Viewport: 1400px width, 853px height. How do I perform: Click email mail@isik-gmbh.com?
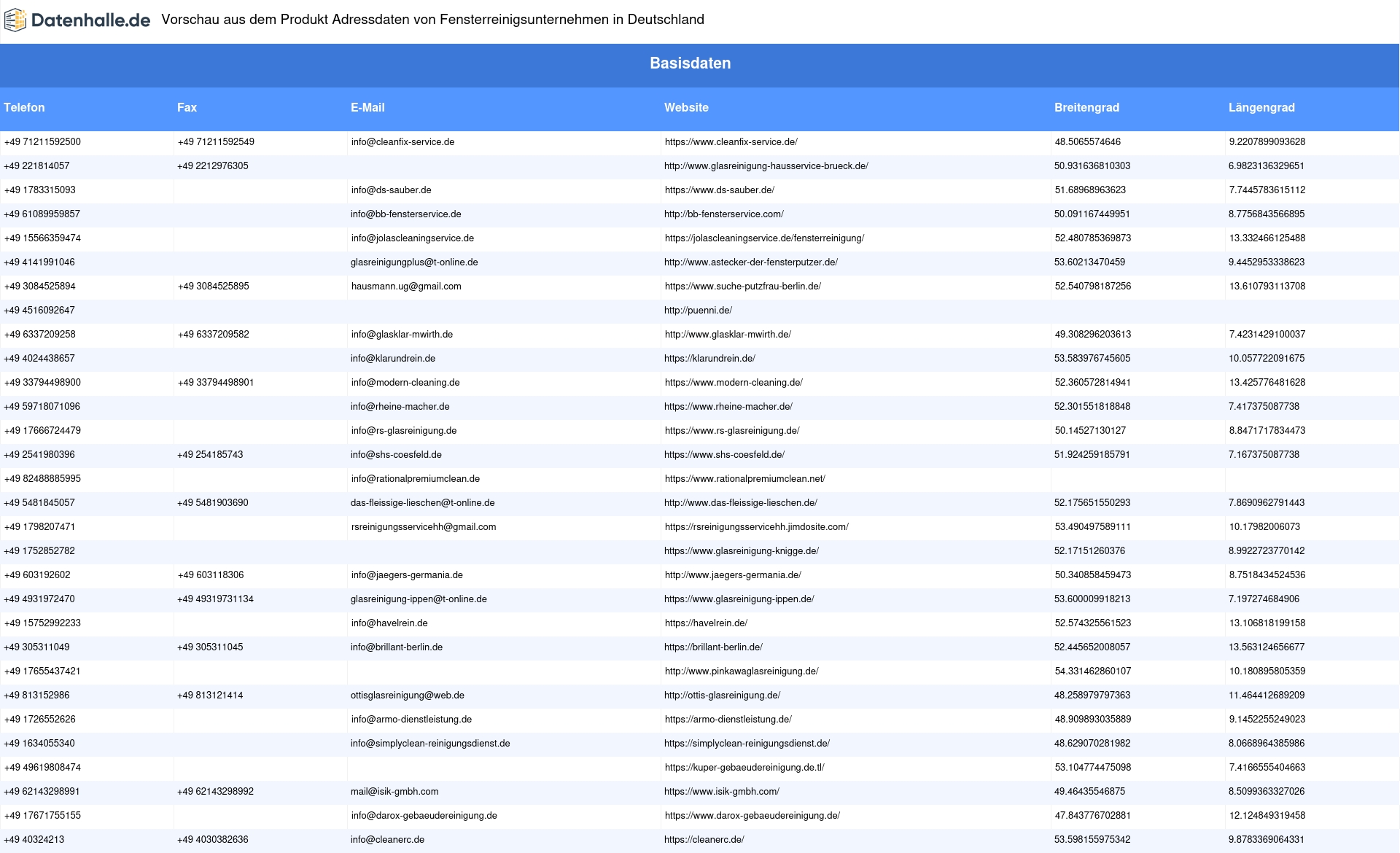[x=394, y=792]
